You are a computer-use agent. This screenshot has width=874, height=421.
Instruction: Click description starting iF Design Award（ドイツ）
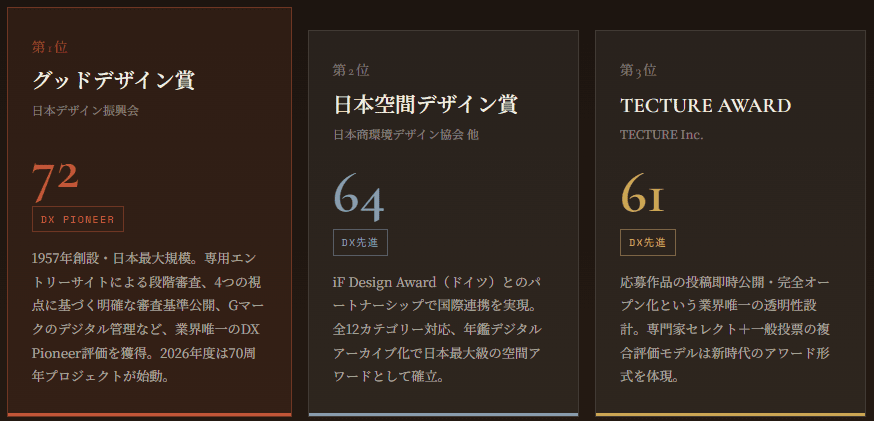pyautogui.click(x=437, y=329)
